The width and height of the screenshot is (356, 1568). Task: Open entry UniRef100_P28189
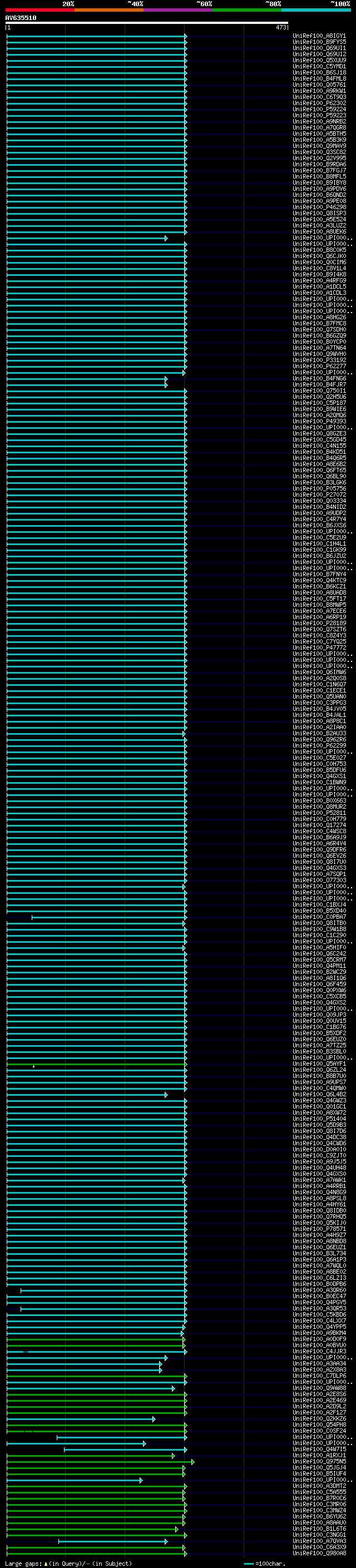[319, 624]
